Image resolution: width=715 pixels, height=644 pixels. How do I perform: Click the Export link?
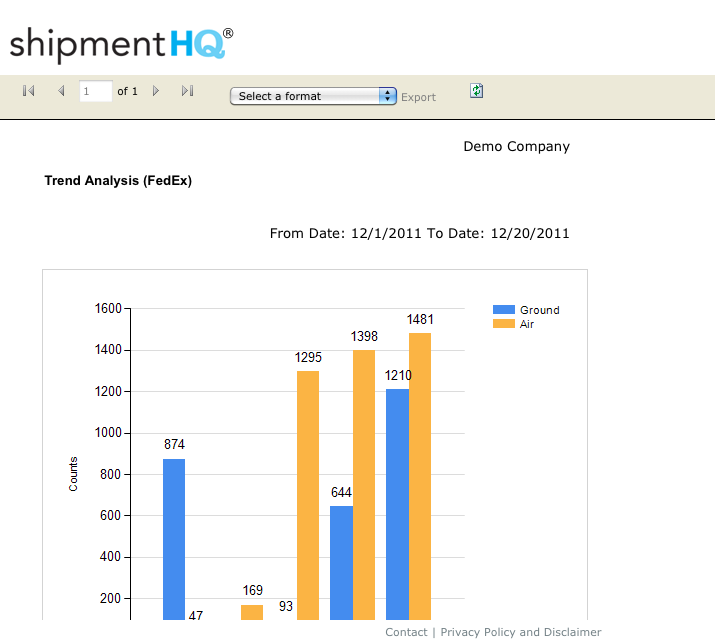[418, 97]
